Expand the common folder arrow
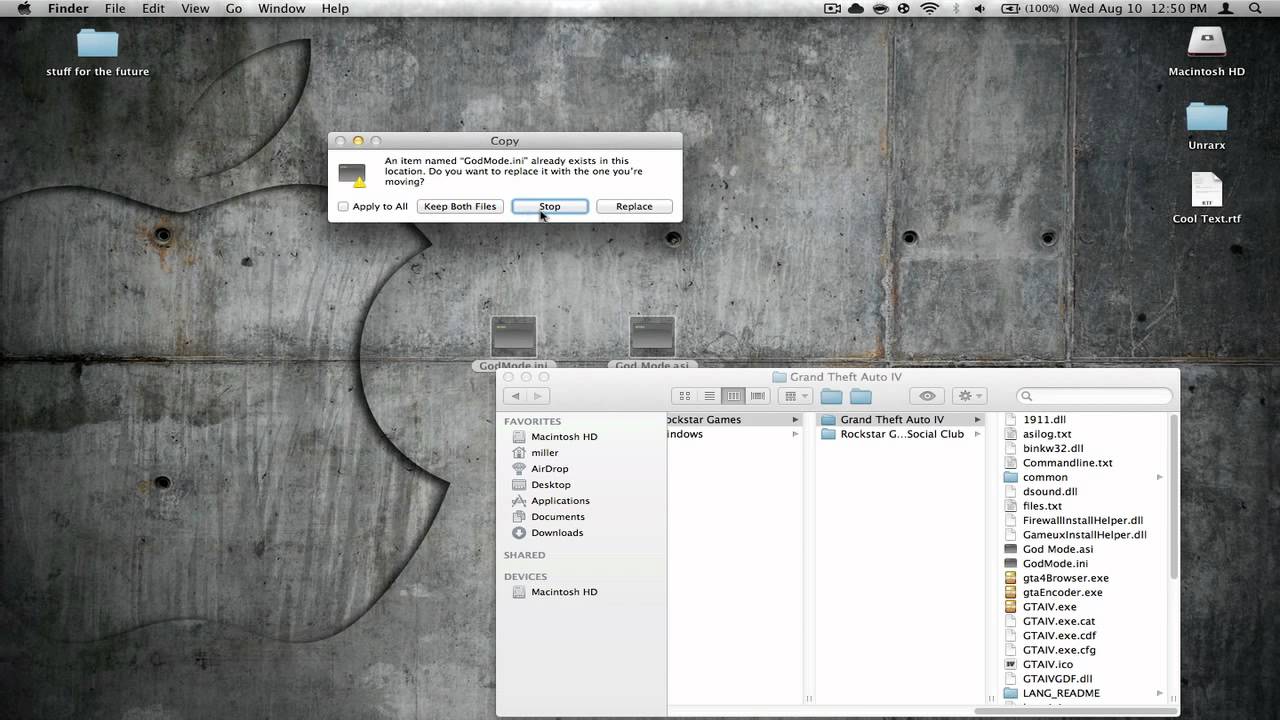The width and height of the screenshot is (1280, 720). (1160, 477)
